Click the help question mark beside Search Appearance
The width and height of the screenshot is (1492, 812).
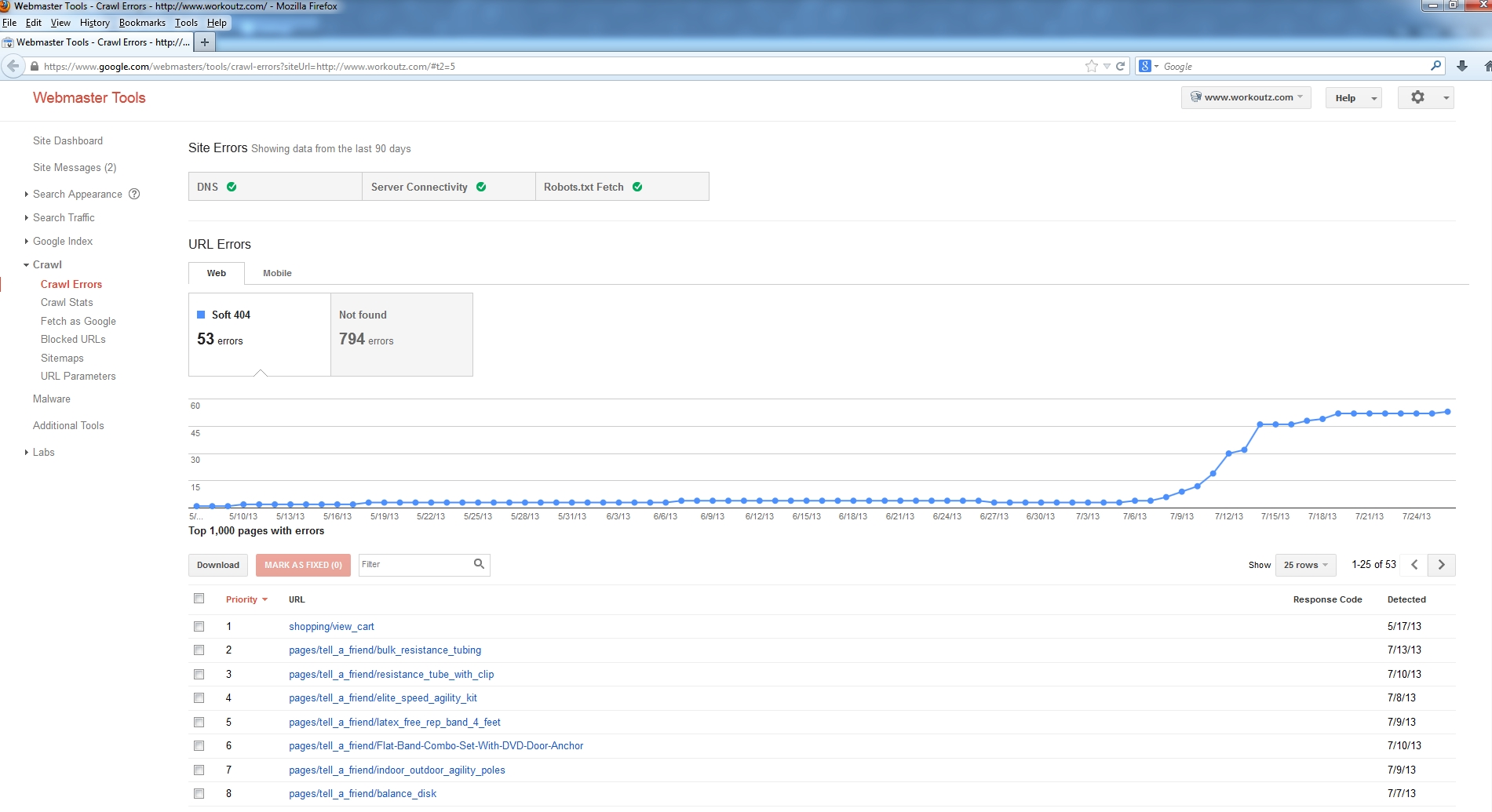(x=134, y=194)
